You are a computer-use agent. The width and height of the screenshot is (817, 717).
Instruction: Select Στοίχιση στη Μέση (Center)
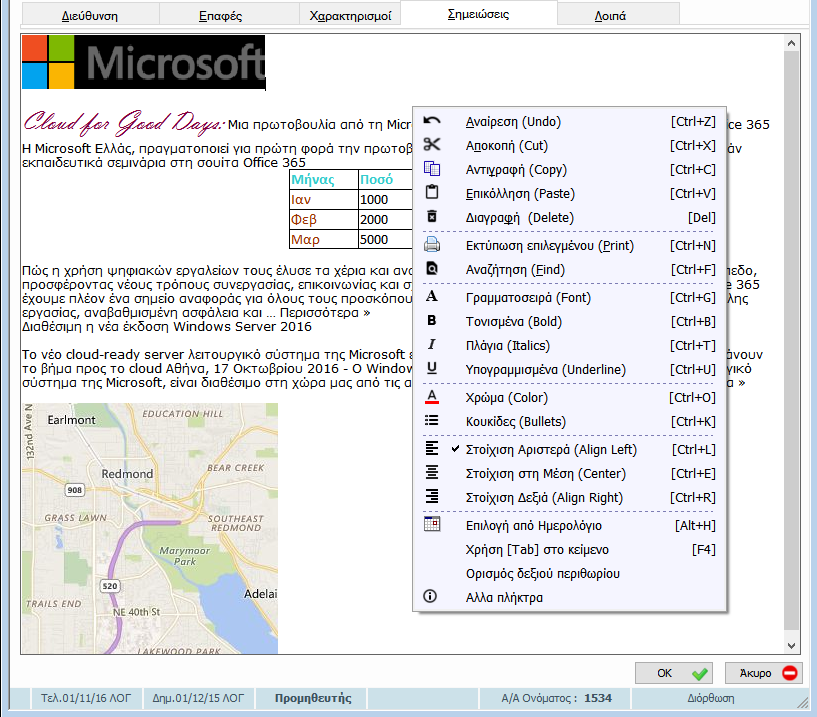tap(569, 474)
